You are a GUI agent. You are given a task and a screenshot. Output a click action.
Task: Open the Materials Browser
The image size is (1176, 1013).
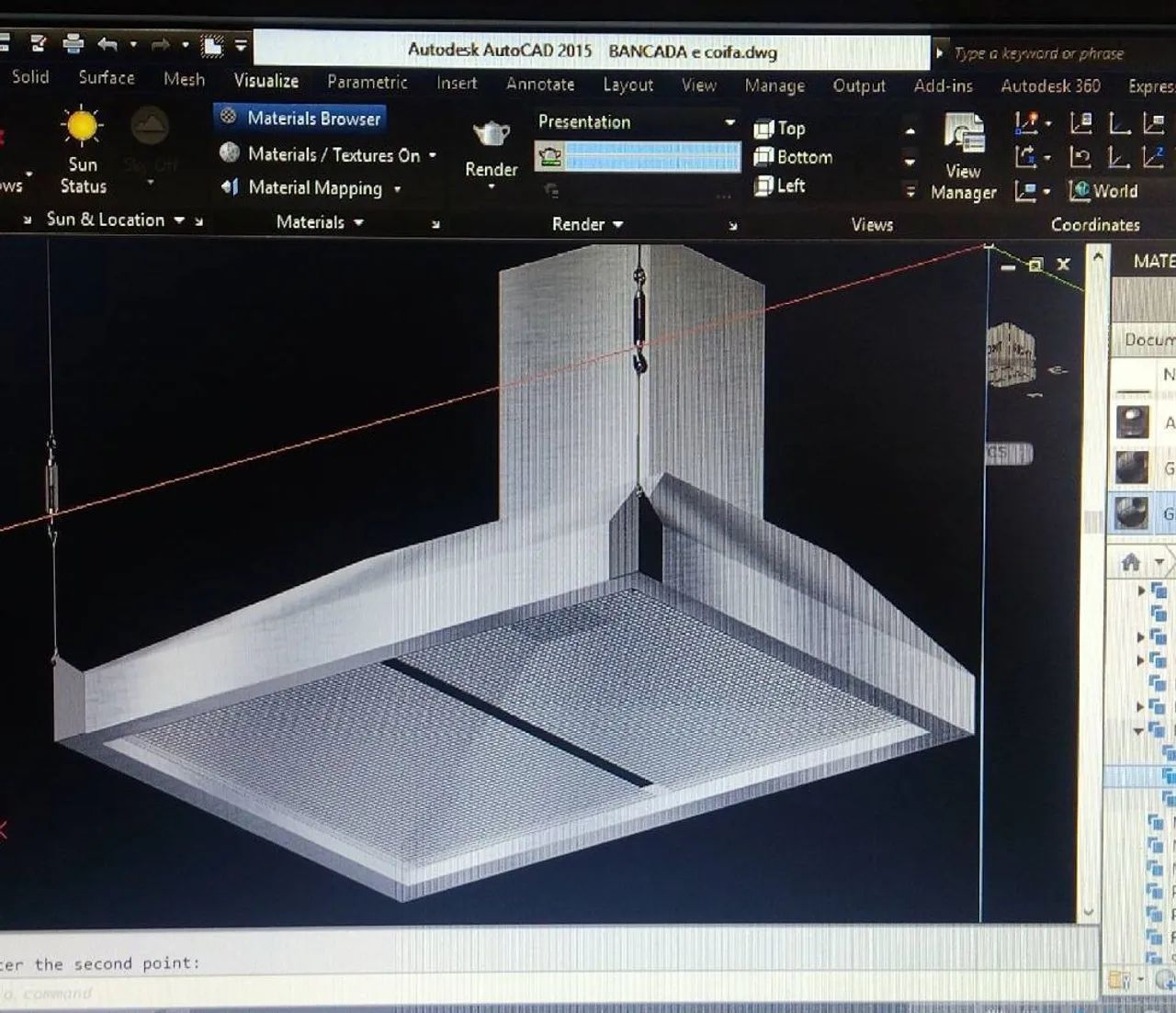301,118
